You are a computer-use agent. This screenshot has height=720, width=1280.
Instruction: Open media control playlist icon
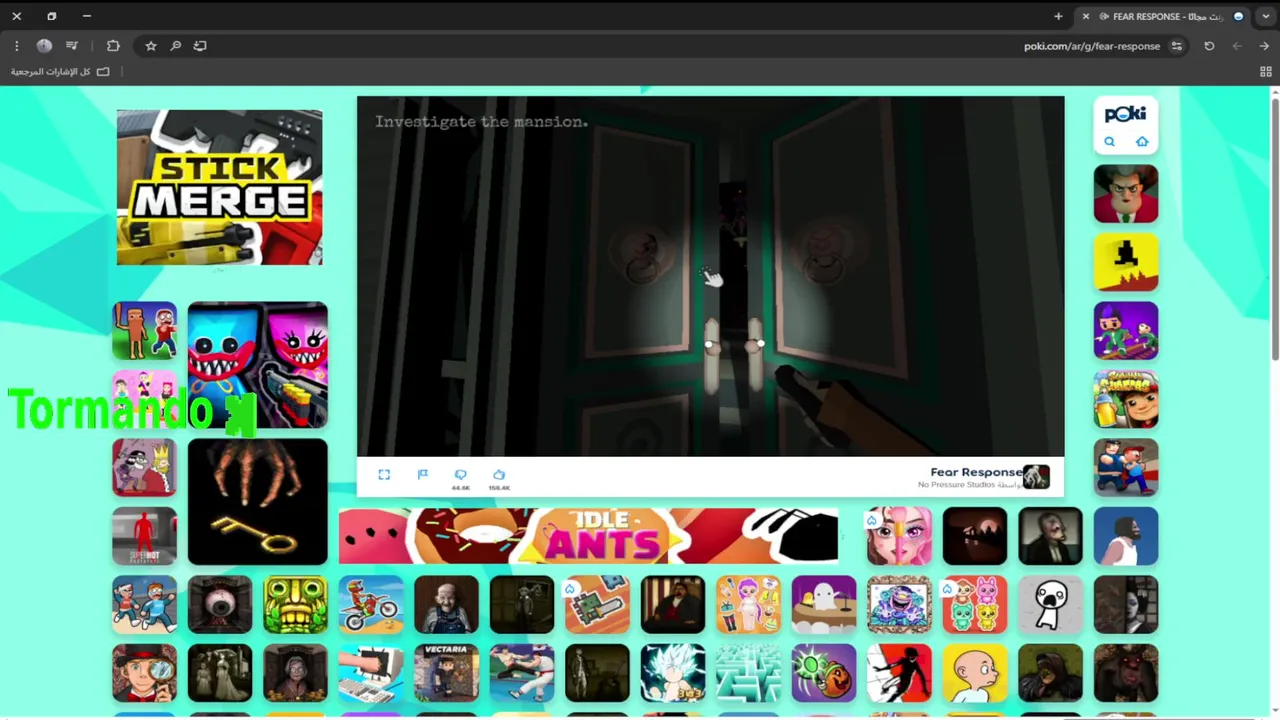(x=72, y=46)
